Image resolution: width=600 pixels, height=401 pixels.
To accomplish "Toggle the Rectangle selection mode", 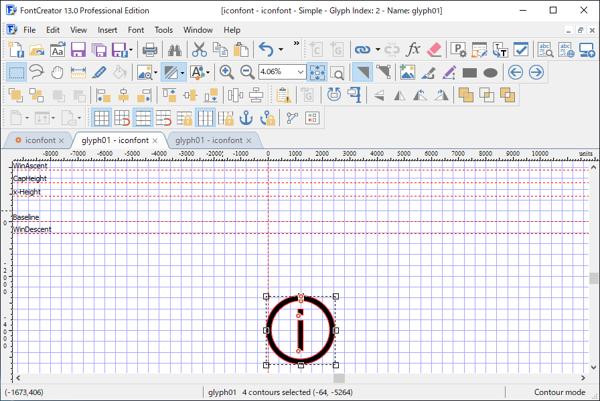I will point(16,72).
